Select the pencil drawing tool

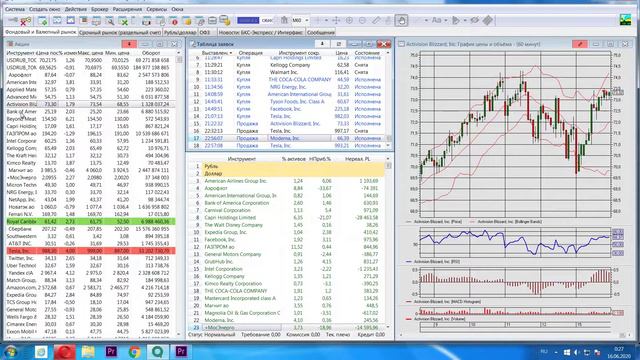(x=376, y=20)
